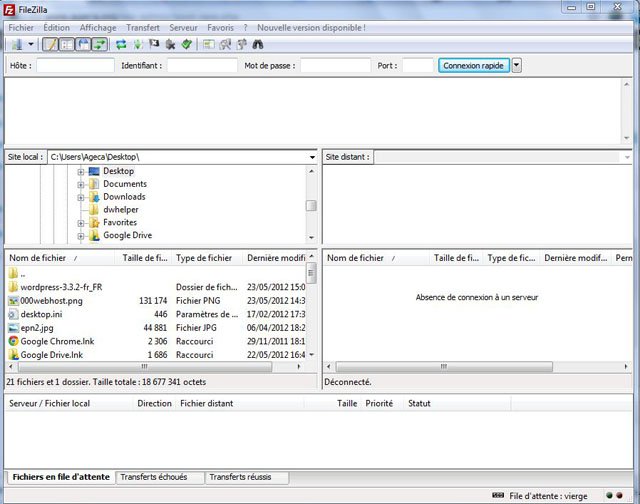640x504 pixels.
Task: Click the Hôte input field
Action: tap(75, 65)
